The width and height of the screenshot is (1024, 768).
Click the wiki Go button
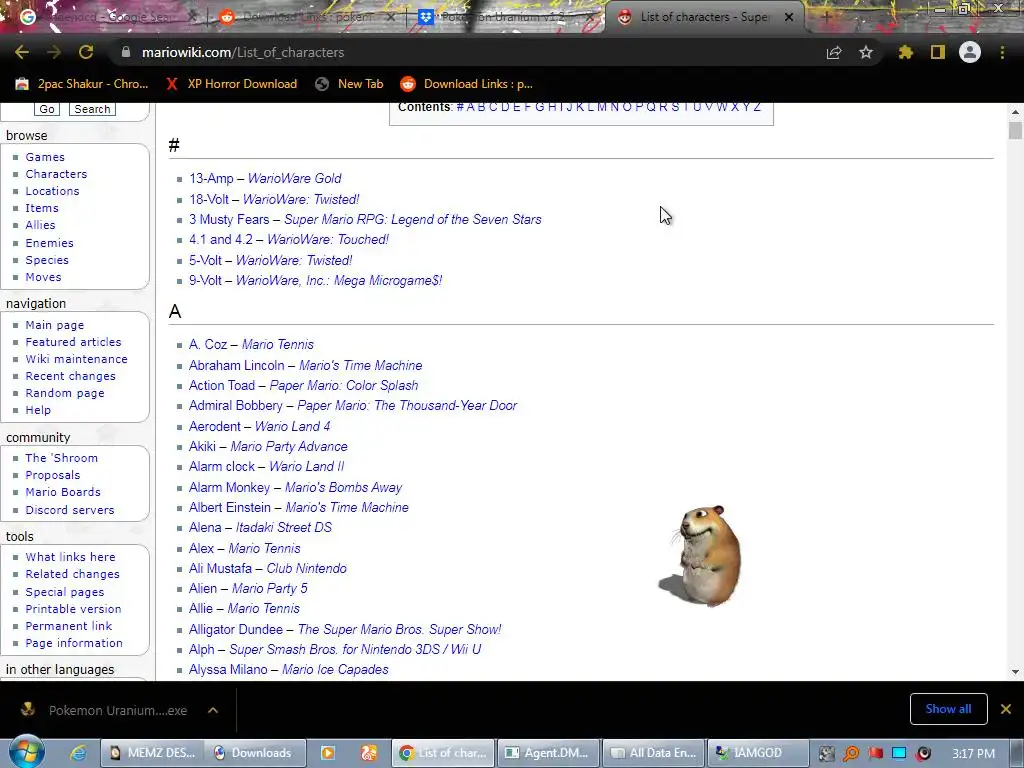point(46,109)
